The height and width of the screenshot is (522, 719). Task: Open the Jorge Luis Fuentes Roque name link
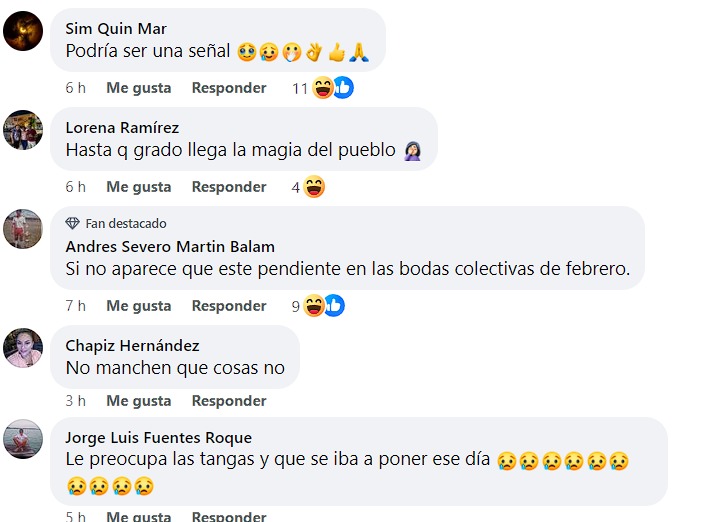coord(159,438)
